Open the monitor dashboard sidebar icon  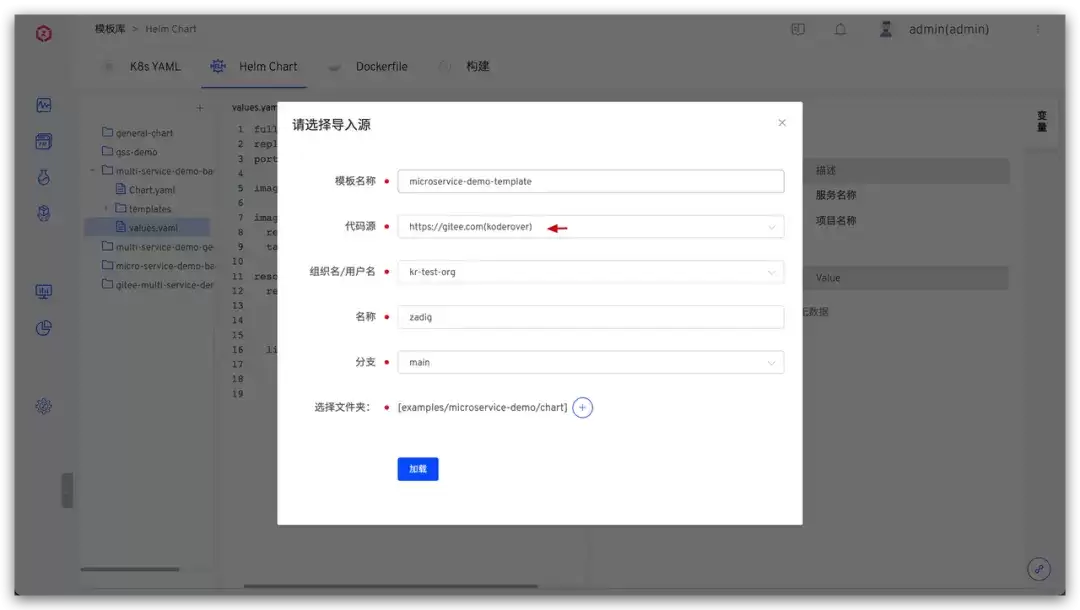(43, 292)
